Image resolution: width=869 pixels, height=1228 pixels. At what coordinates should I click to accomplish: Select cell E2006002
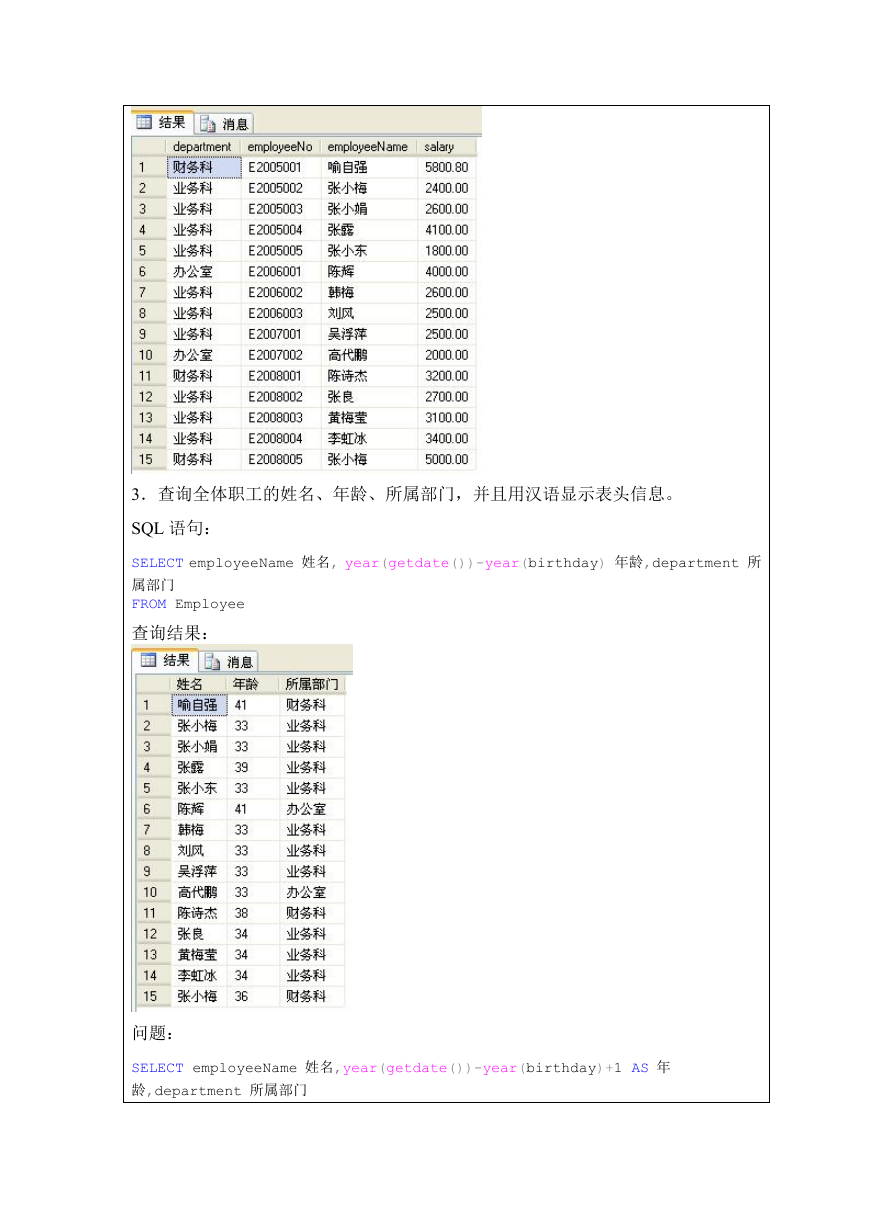[281, 293]
